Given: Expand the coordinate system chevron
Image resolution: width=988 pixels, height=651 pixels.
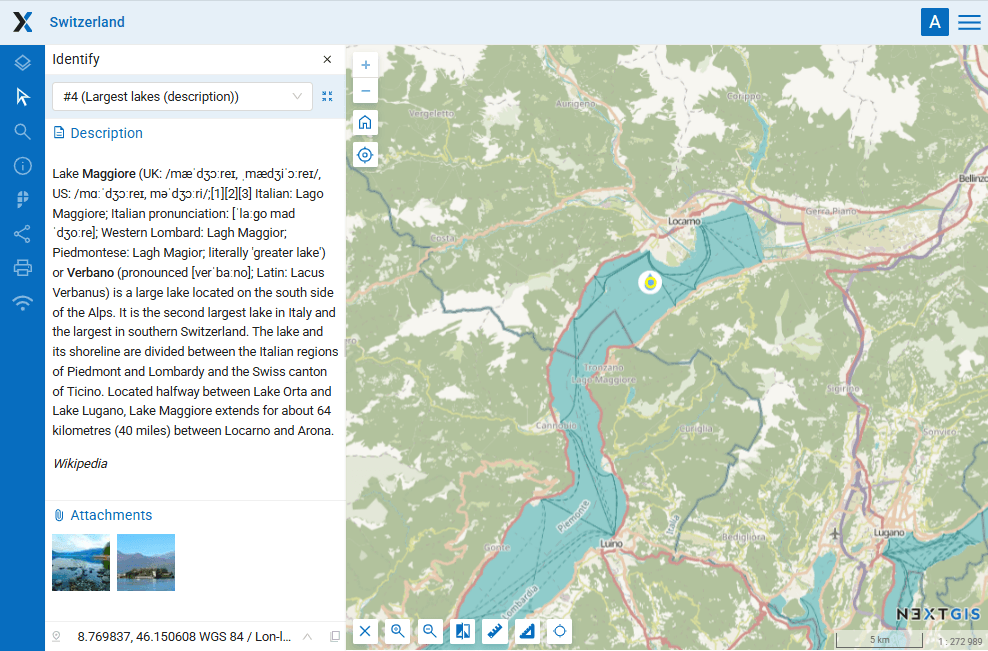Looking at the screenshot, I should point(307,636).
